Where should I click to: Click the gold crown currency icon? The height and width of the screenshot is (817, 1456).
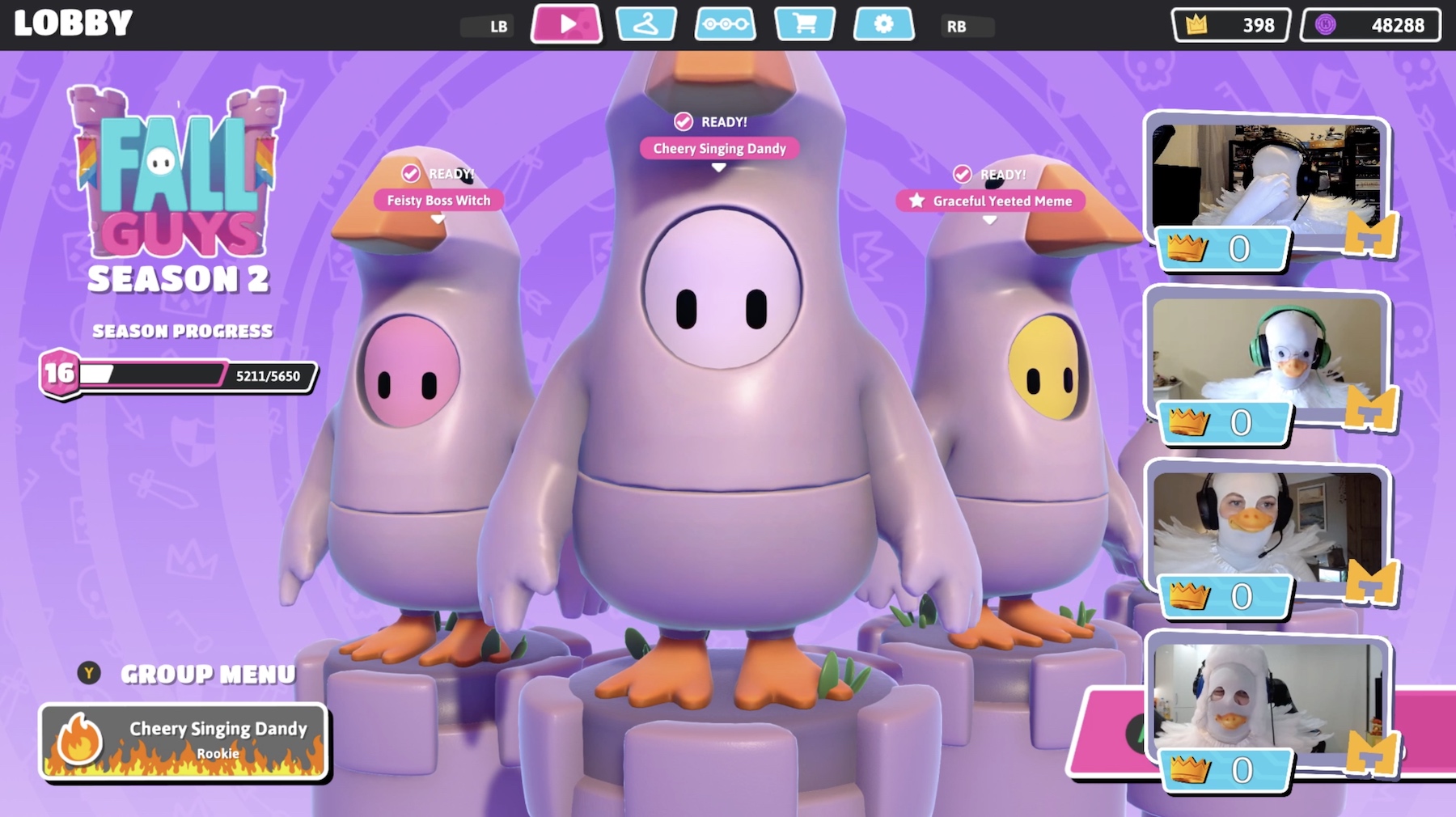click(1196, 25)
